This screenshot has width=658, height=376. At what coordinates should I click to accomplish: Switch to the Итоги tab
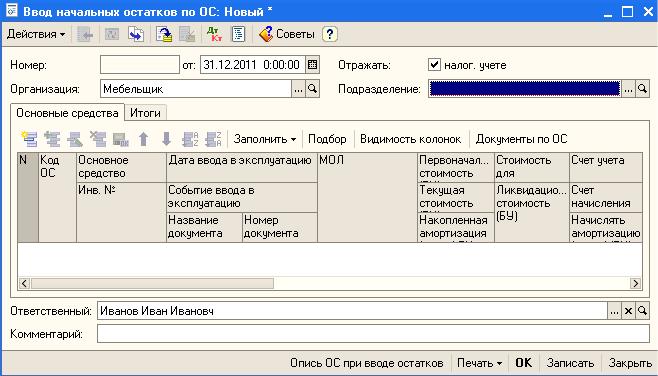(145, 113)
